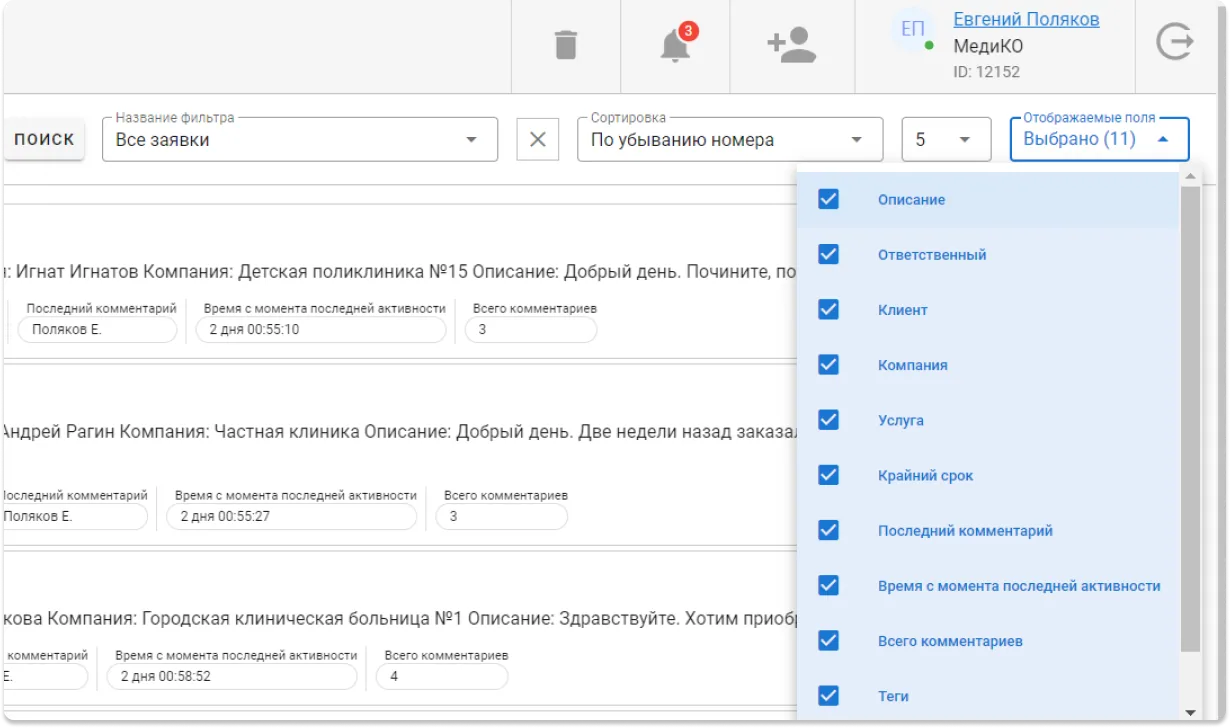The width and height of the screenshot is (1230, 728).
Task: Open Евгений Поляков profile link
Action: (1026, 19)
